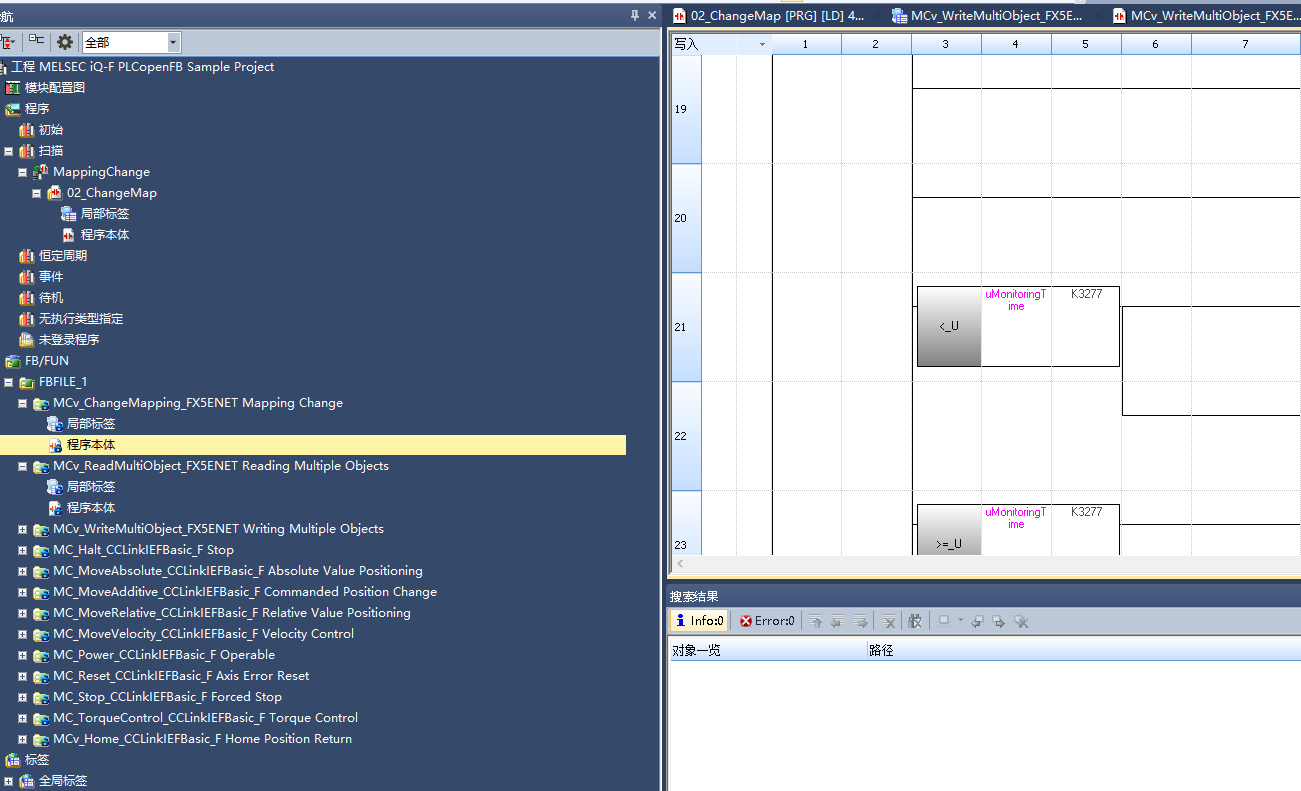Pin the navigation panel
The width and height of the screenshot is (1301, 791).
click(635, 15)
